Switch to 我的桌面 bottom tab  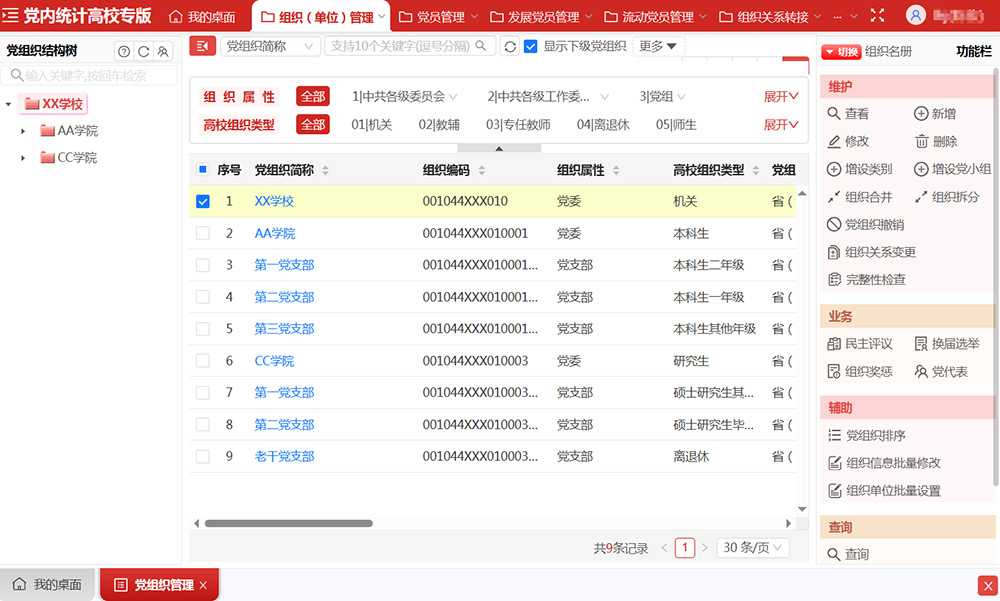tap(47, 584)
